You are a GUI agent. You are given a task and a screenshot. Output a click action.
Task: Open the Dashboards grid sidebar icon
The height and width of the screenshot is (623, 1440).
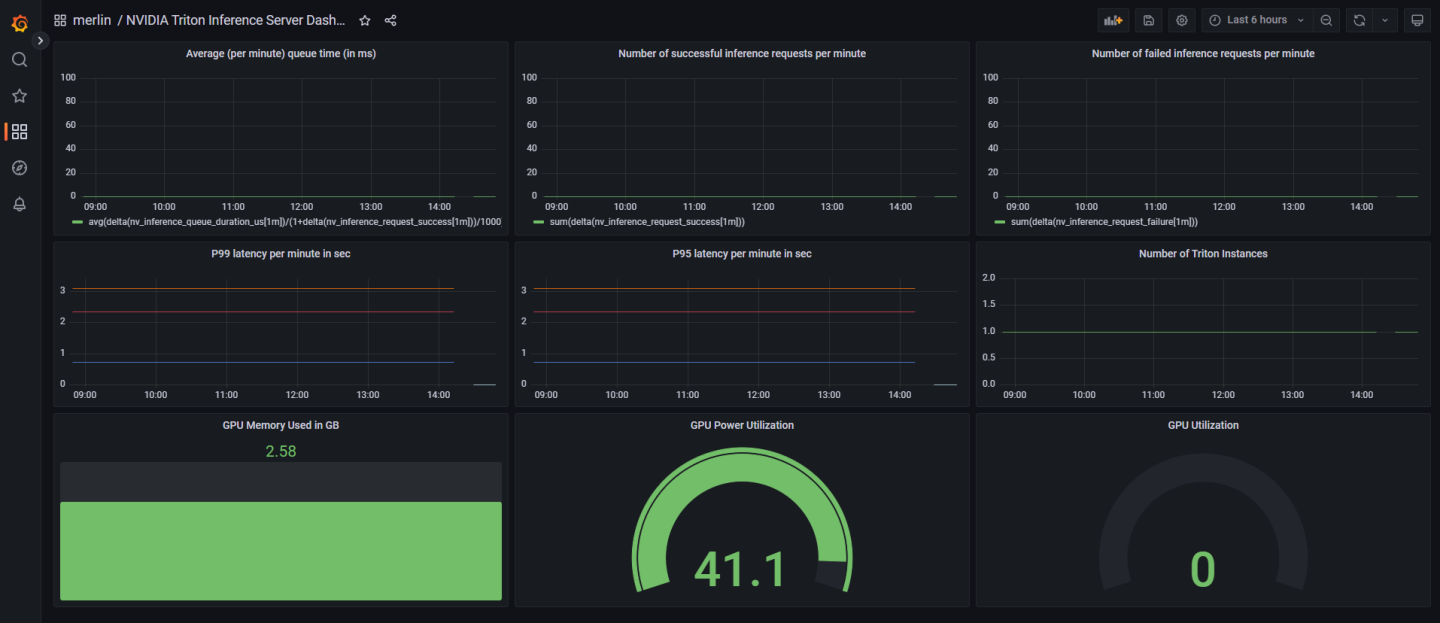(x=19, y=132)
